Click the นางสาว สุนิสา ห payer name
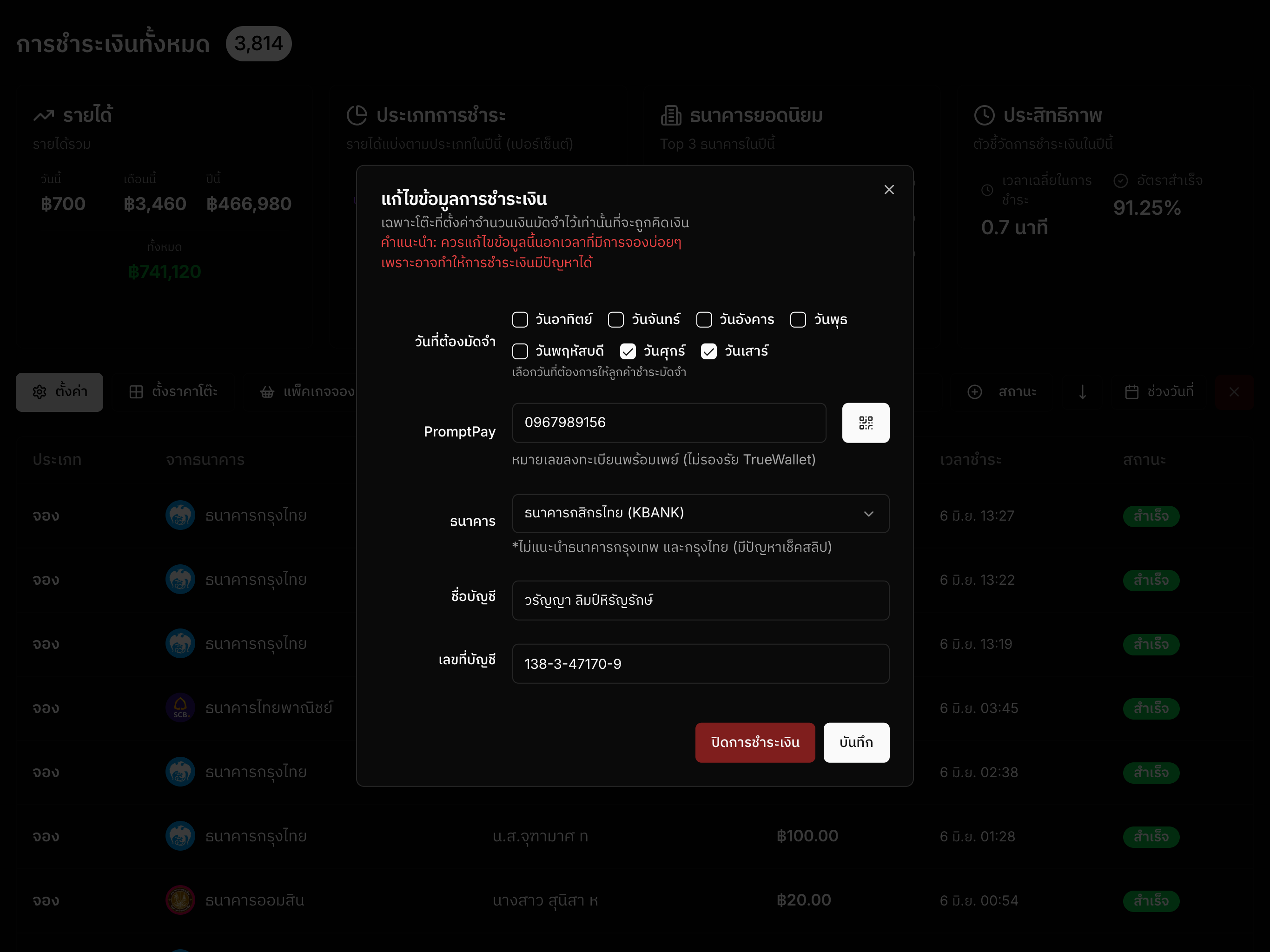Image resolution: width=1270 pixels, height=952 pixels. click(545, 901)
